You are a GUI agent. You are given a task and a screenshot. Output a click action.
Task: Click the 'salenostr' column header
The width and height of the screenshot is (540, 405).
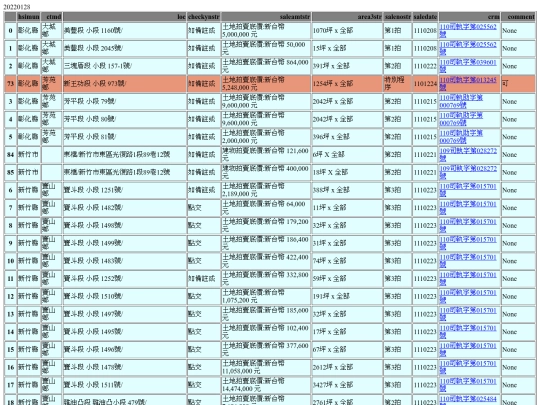click(397, 17)
